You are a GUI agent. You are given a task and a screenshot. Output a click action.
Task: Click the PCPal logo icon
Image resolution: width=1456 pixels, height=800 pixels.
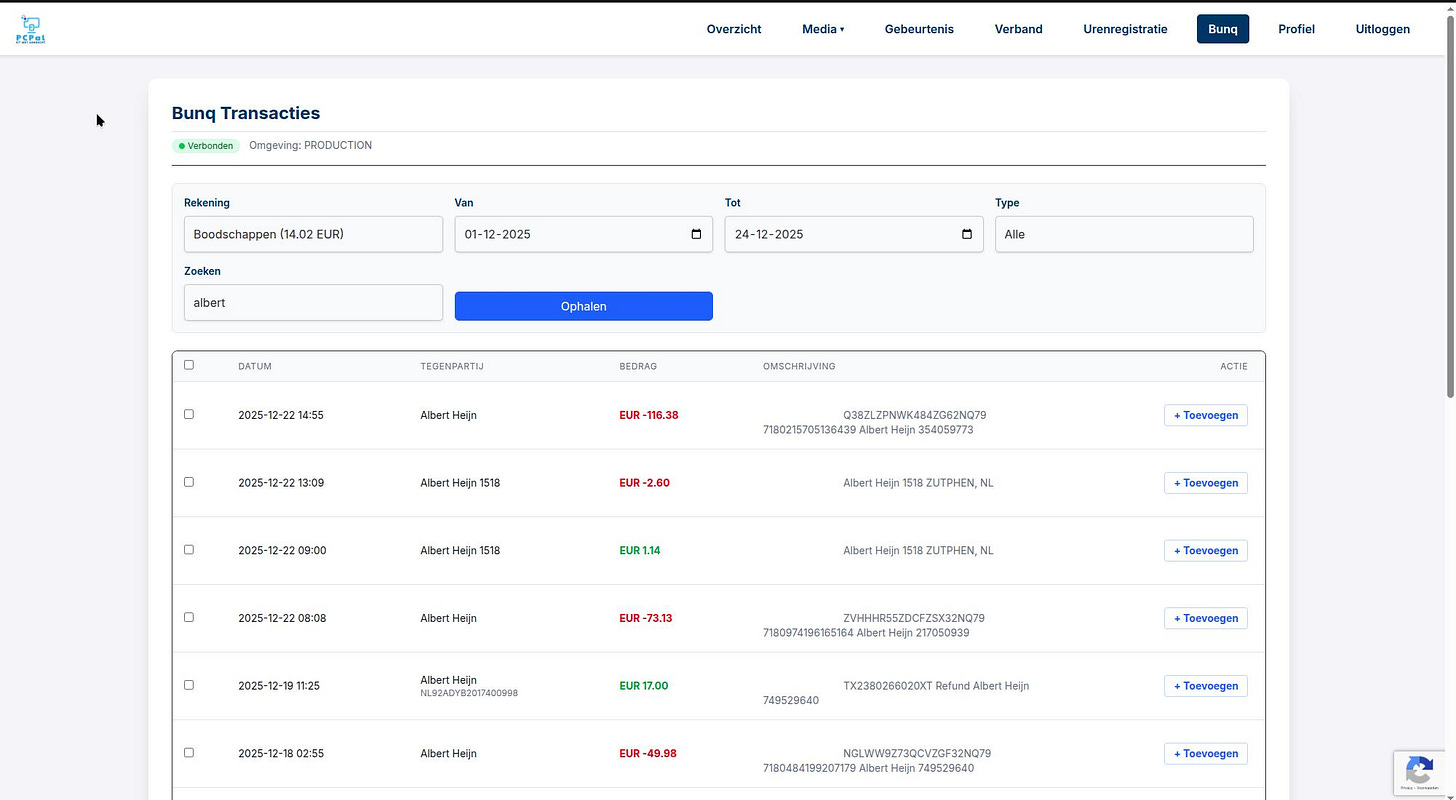[x=31, y=30]
